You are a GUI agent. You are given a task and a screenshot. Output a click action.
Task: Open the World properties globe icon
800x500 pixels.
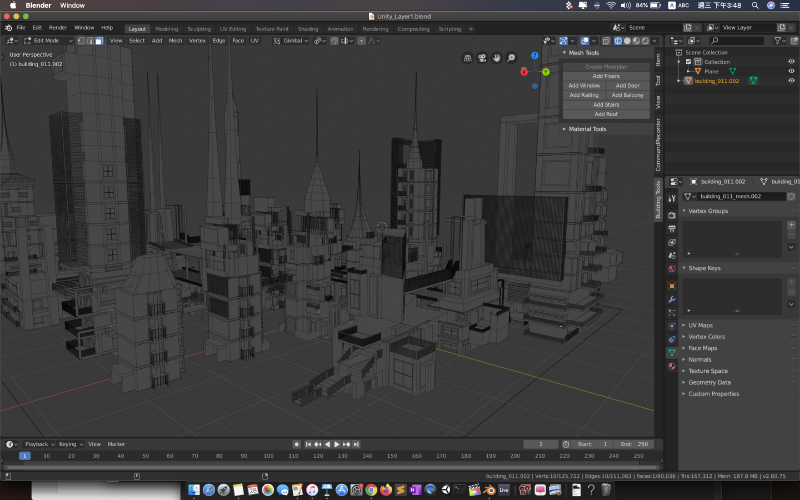point(671,269)
